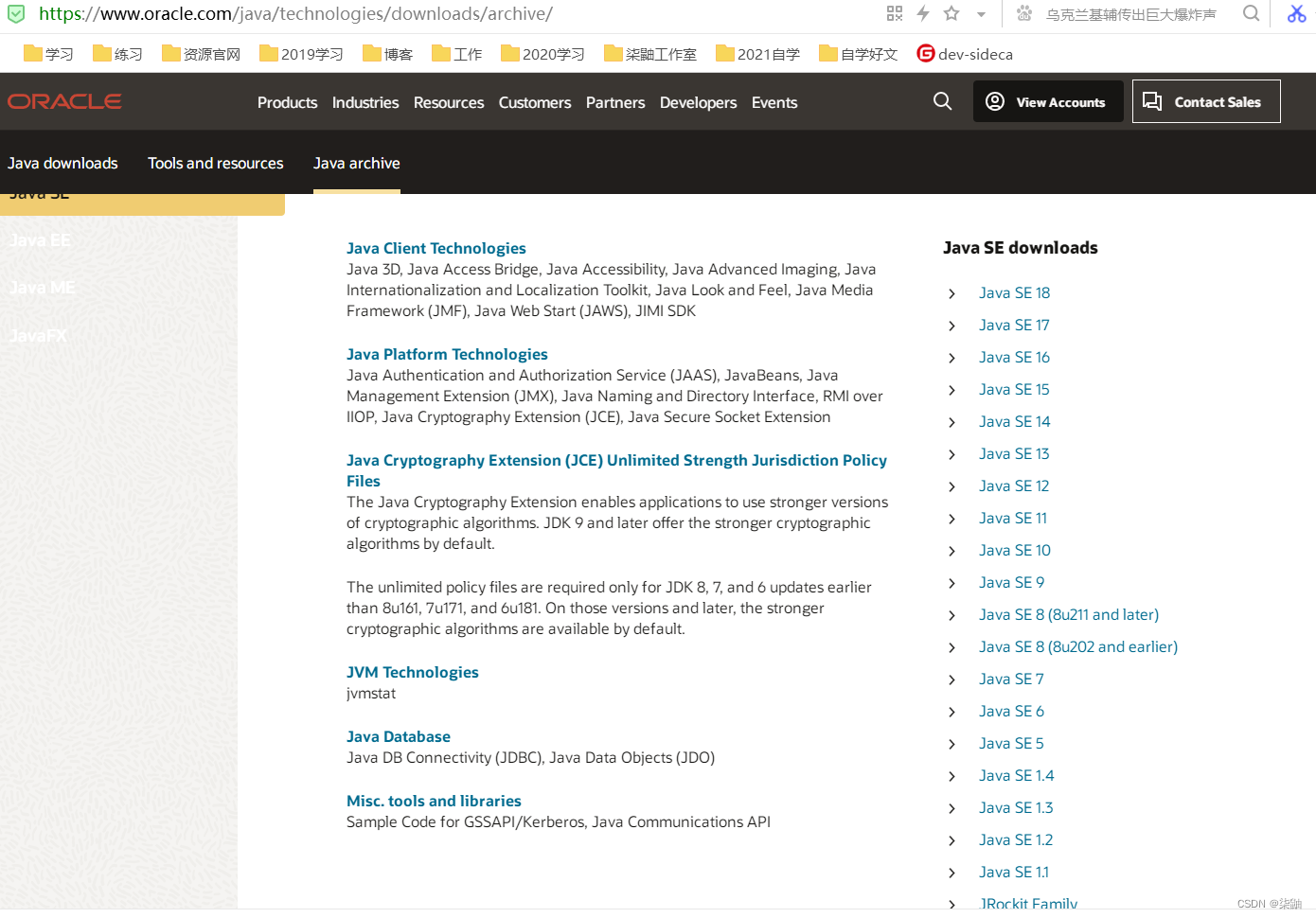This screenshot has height=918, width=1316.
Task: Open the Products menu
Action: click(x=287, y=102)
